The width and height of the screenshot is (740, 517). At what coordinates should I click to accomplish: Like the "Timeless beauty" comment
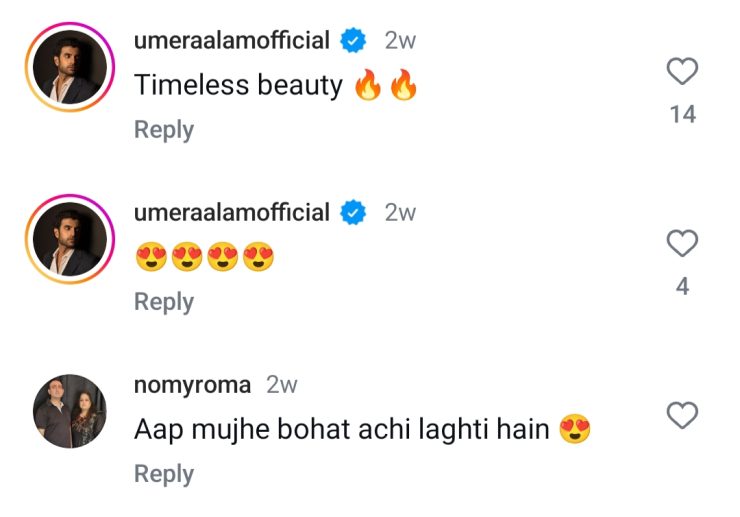click(x=682, y=72)
